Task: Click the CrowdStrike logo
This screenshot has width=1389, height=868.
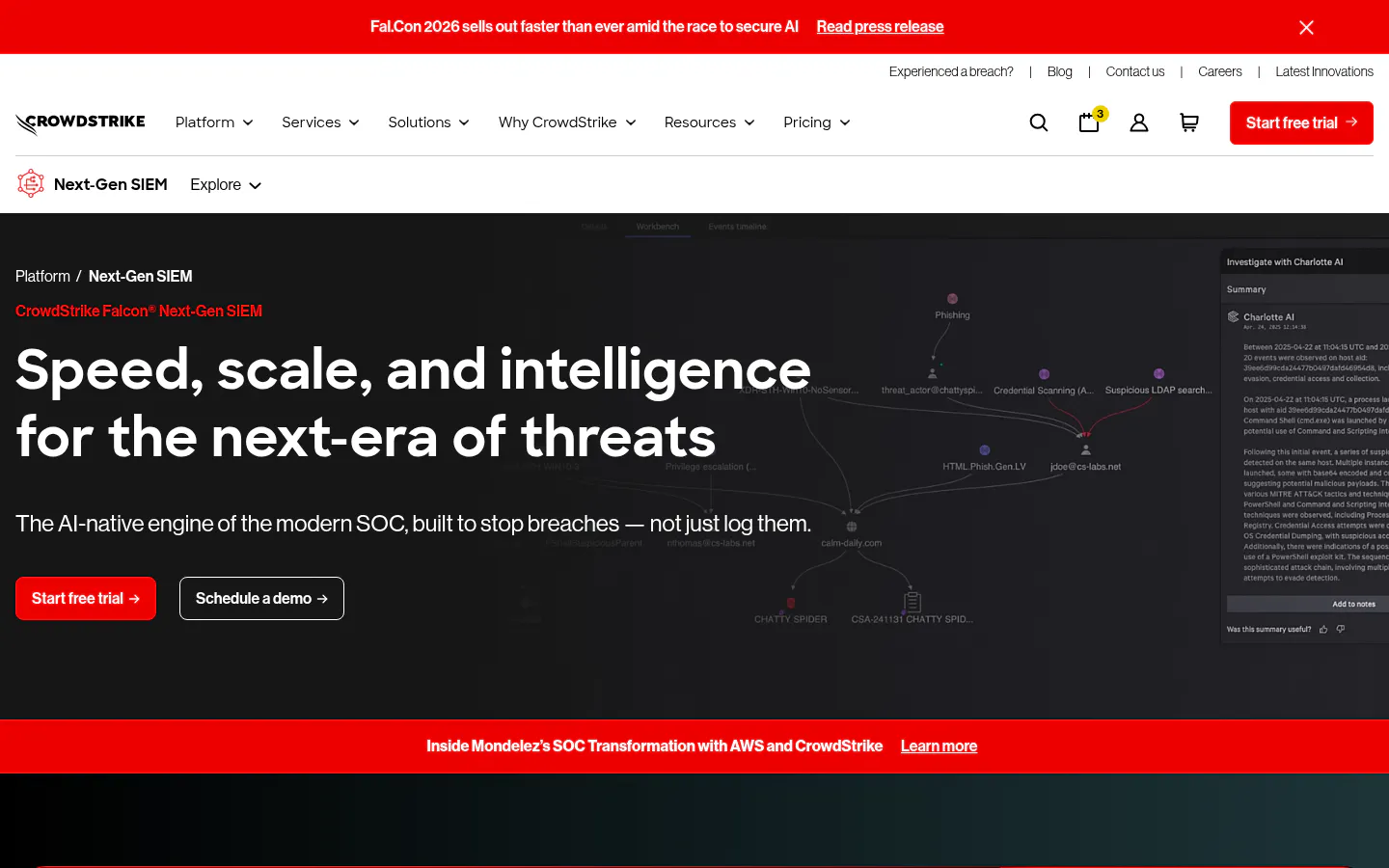Action: 80,122
